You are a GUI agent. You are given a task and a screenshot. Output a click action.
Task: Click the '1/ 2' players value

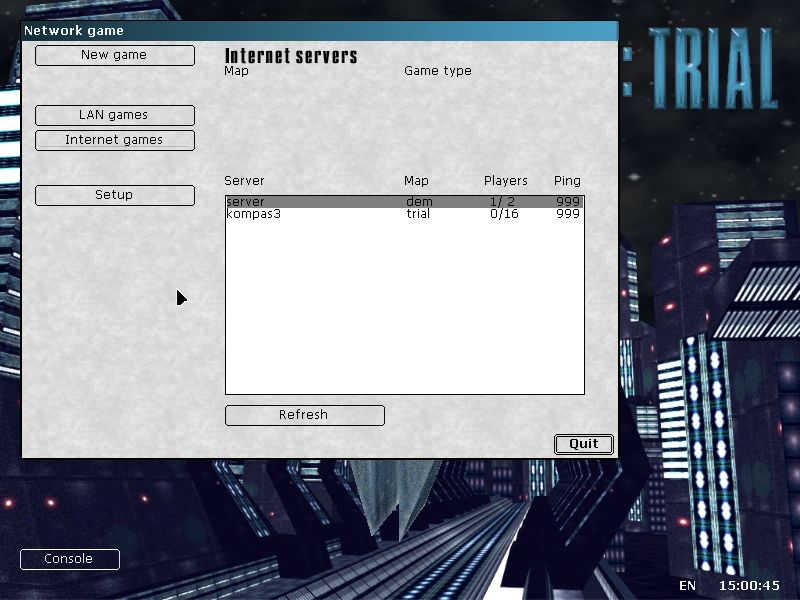(502, 202)
